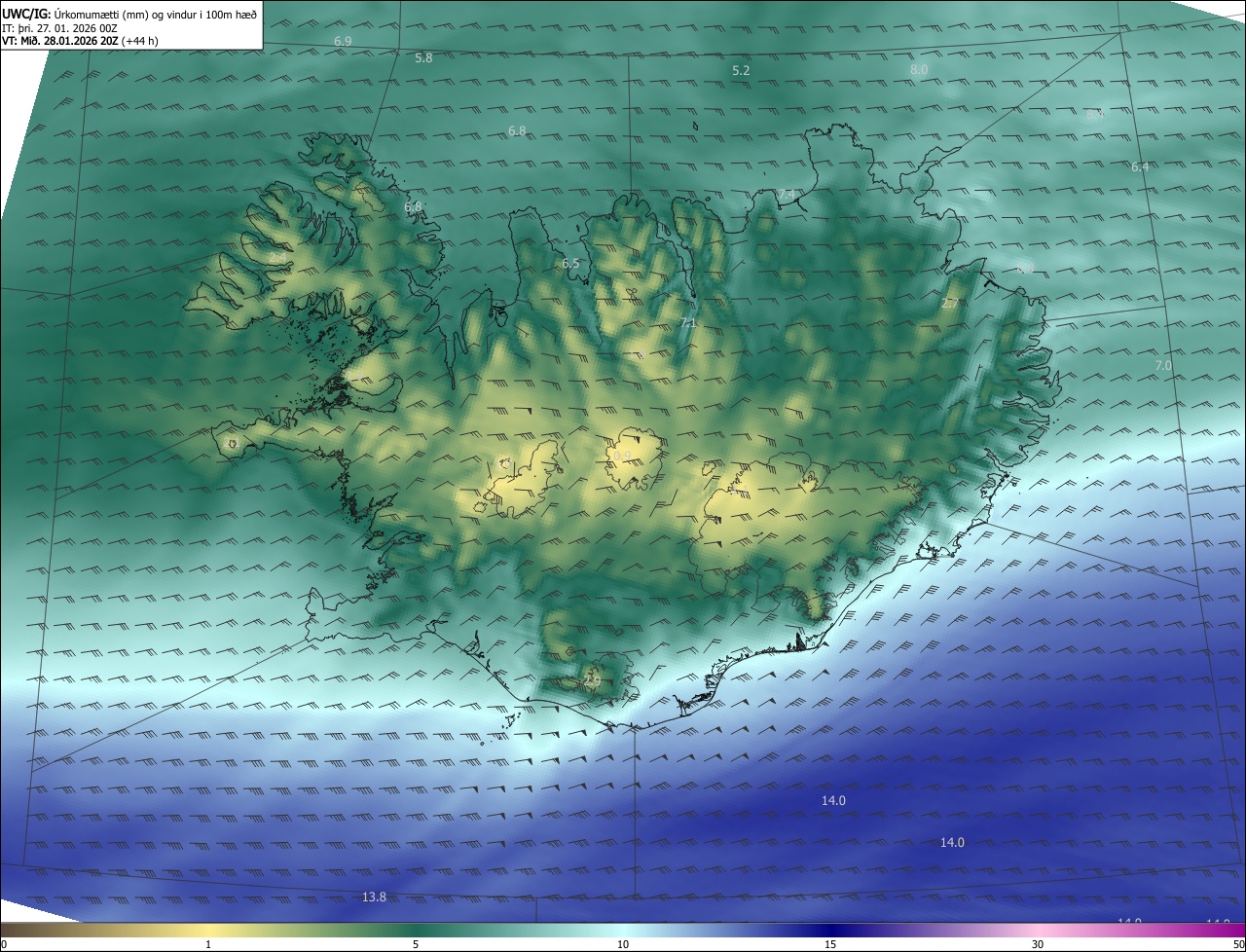
Task: Click the 'VT: Mið. 28.01.2026 20Z (+44 h)' line
Action: pos(81,42)
